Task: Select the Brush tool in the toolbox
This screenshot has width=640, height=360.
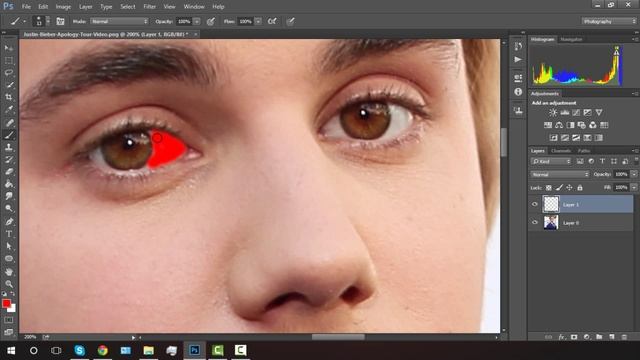Action: tap(9, 135)
